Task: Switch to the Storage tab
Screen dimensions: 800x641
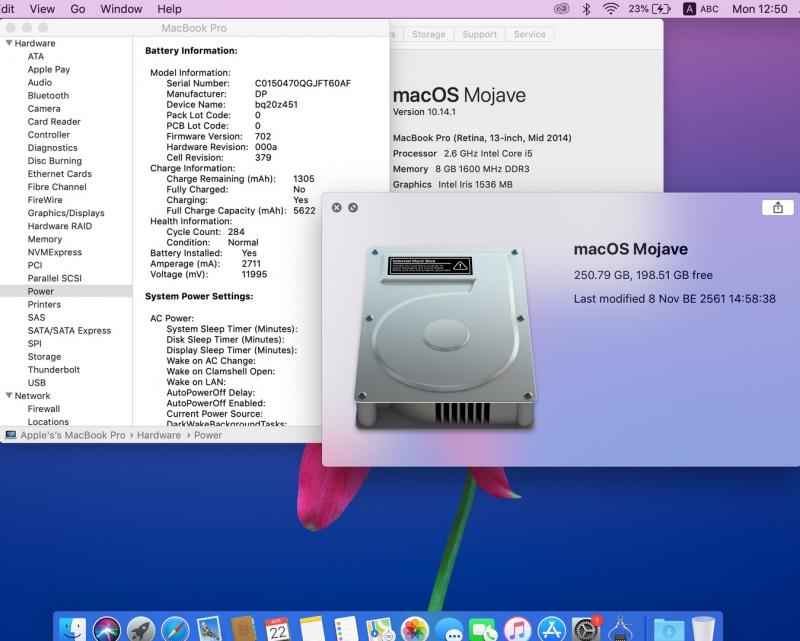Action: tap(428, 34)
